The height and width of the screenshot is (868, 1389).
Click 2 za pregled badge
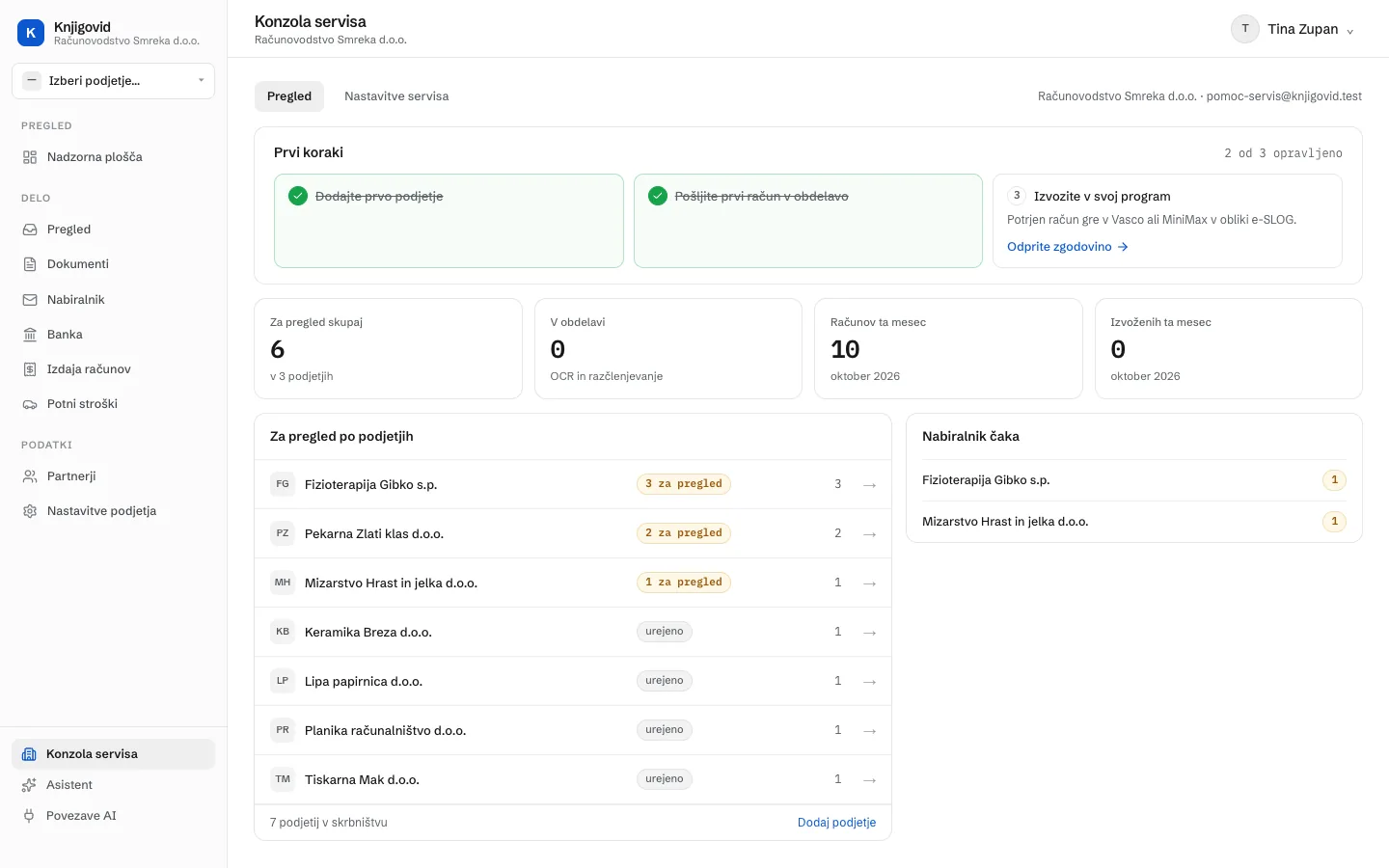click(684, 533)
